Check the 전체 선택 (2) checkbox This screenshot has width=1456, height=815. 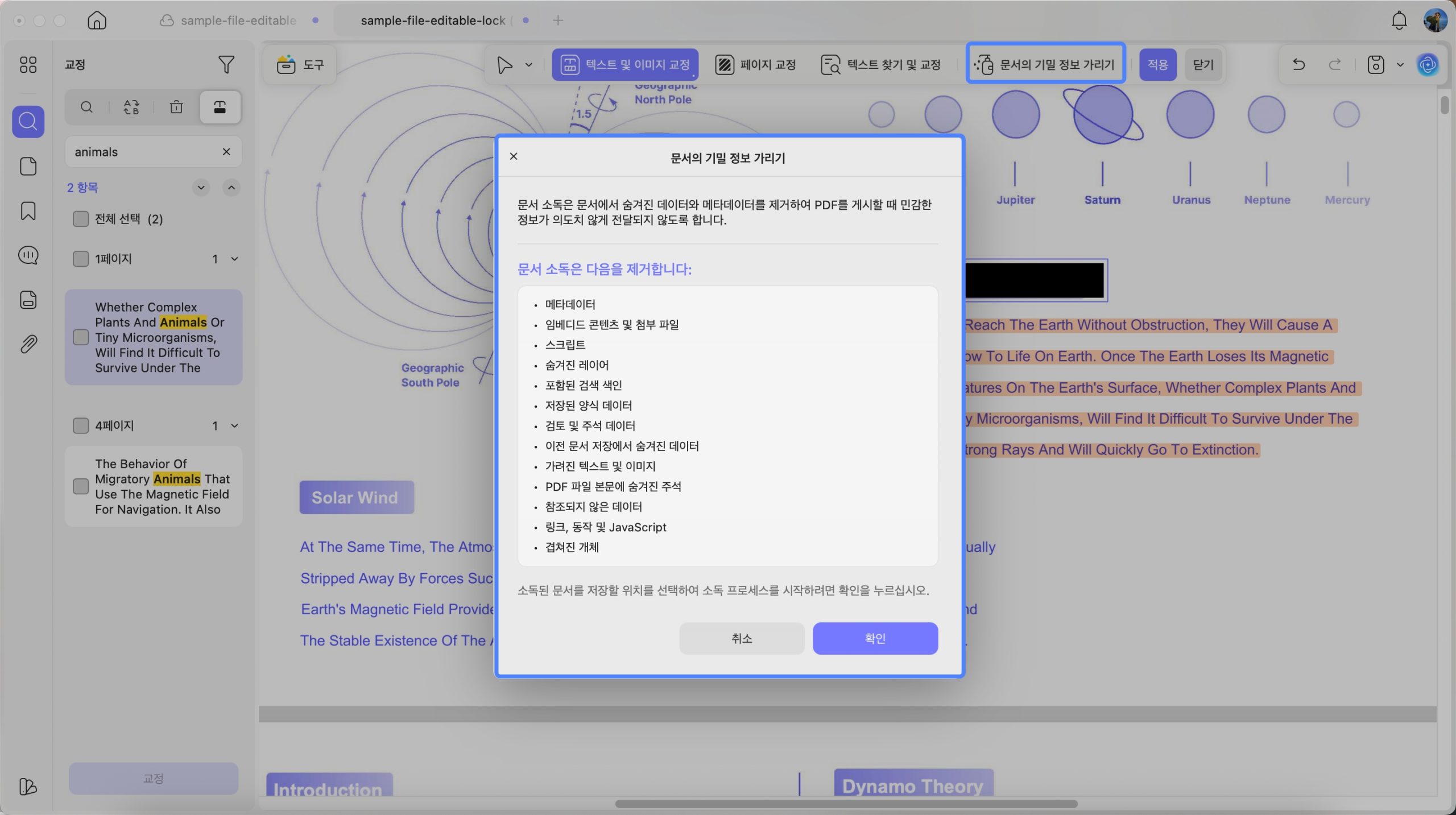coord(81,219)
